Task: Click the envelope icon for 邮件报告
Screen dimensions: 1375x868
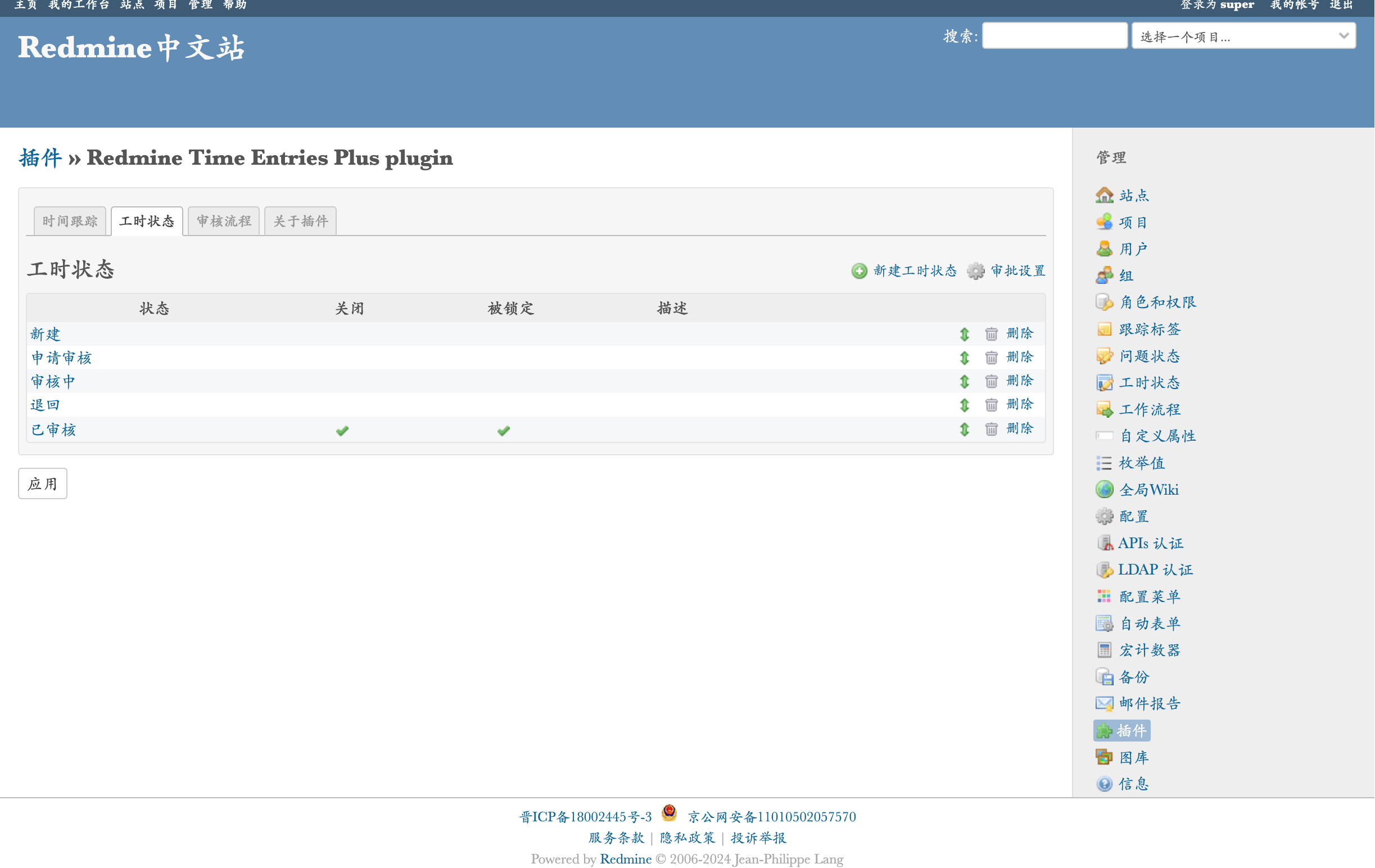Action: click(x=1105, y=703)
